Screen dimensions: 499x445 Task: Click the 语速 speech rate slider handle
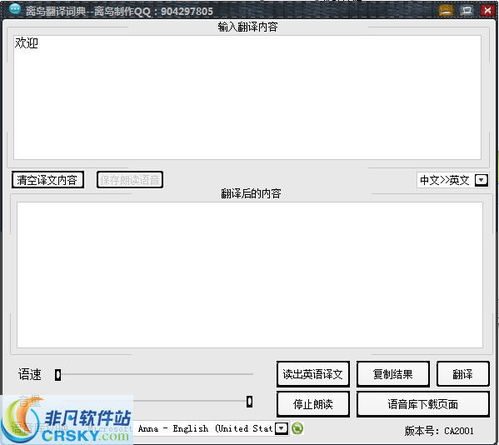(58, 375)
